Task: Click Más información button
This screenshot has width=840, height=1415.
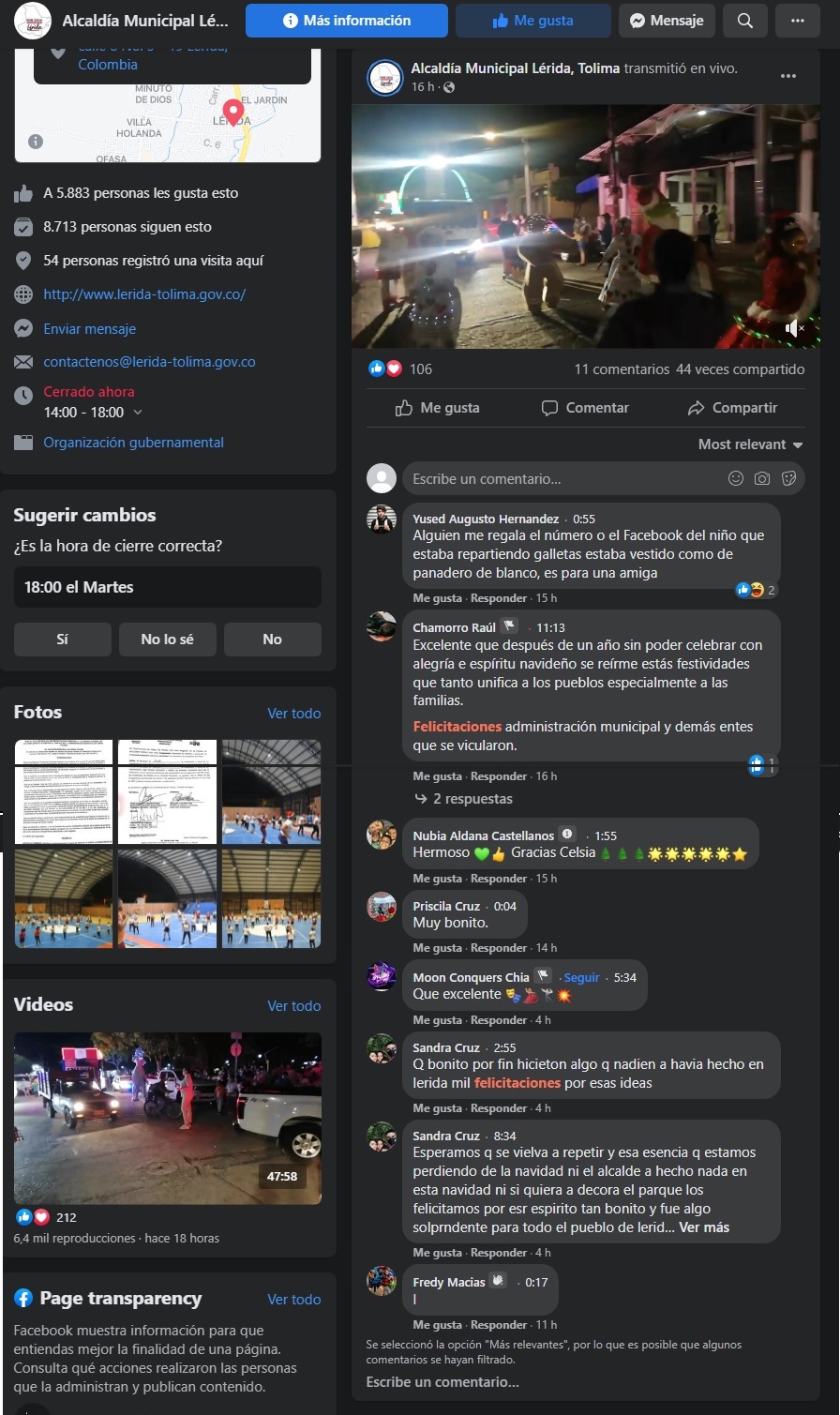Action: coord(347,21)
